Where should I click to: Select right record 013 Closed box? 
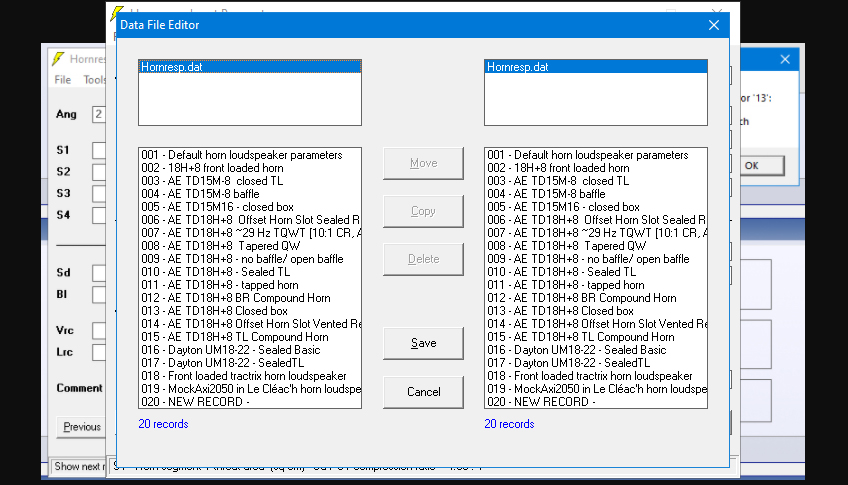pyautogui.click(x=595, y=311)
